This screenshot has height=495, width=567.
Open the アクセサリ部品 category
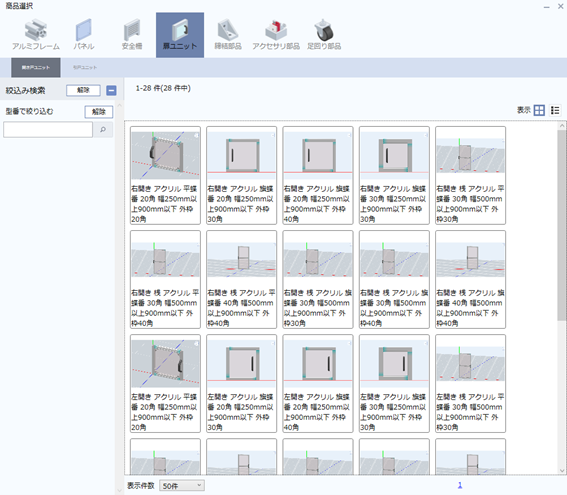pos(276,35)
